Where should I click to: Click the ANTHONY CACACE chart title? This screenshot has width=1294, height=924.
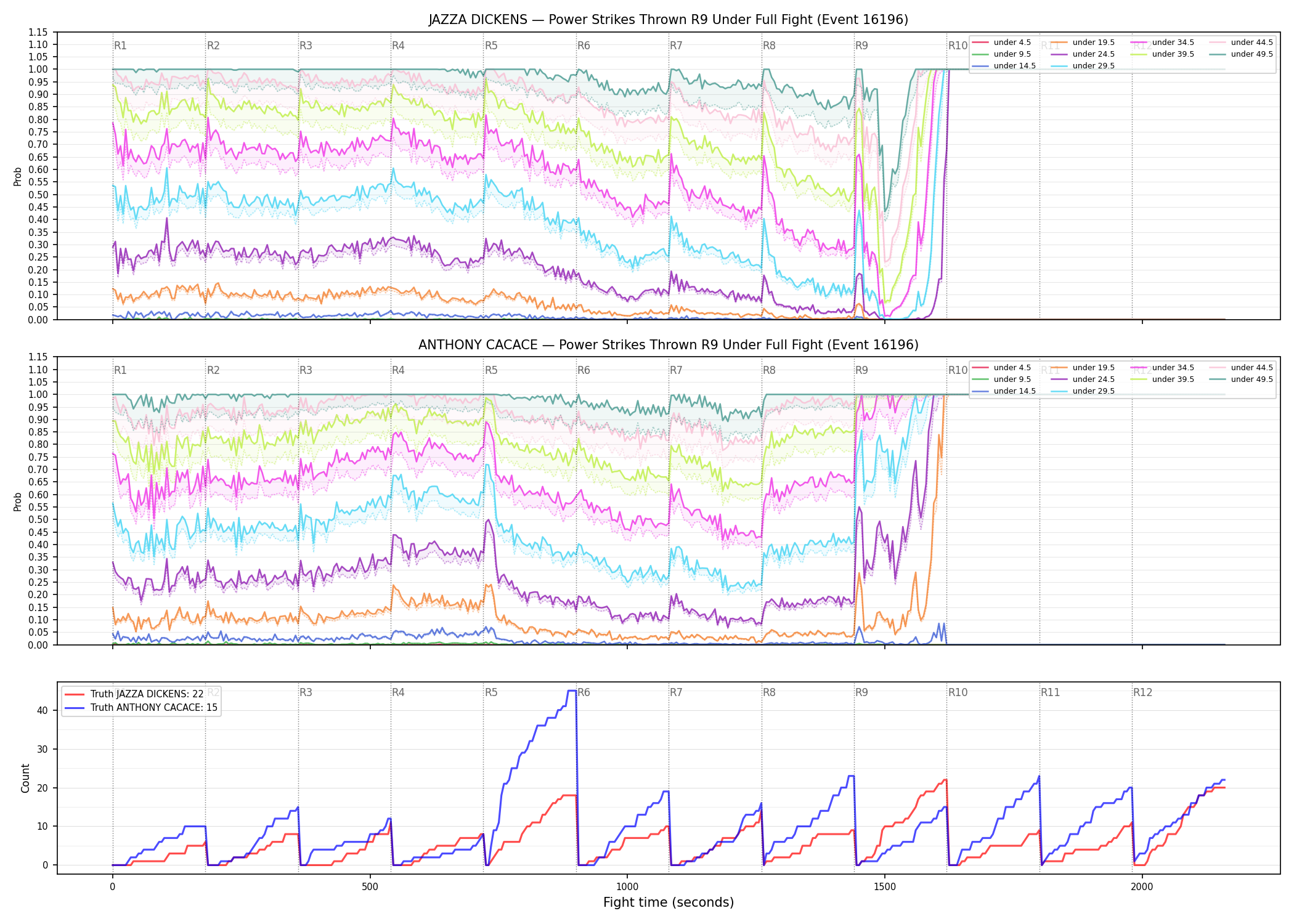pyautogui.click(x=669, y=345)
